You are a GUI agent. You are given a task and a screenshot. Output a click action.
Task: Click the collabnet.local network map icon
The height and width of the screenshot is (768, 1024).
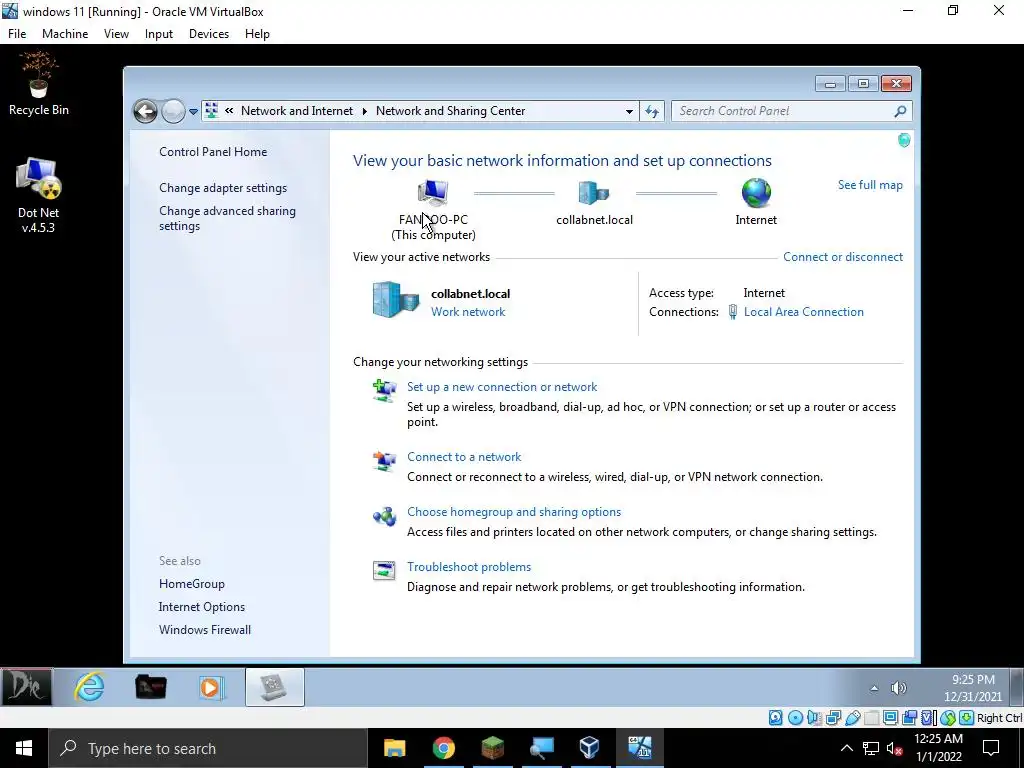click(594, 193)
